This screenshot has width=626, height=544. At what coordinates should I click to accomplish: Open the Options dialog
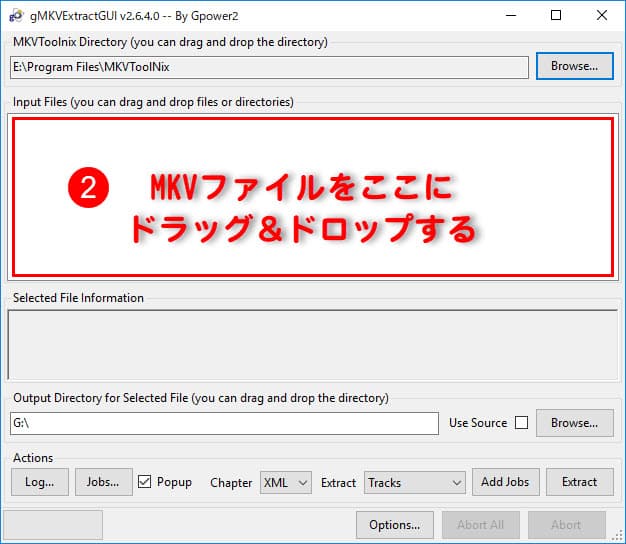coord(393,525)
